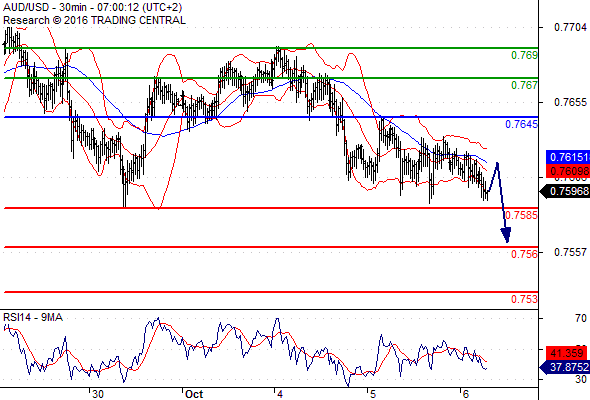The image size is (590, 400).
Task: Click the blue 0.7645 pivot label
Action: tap(521, 124)
